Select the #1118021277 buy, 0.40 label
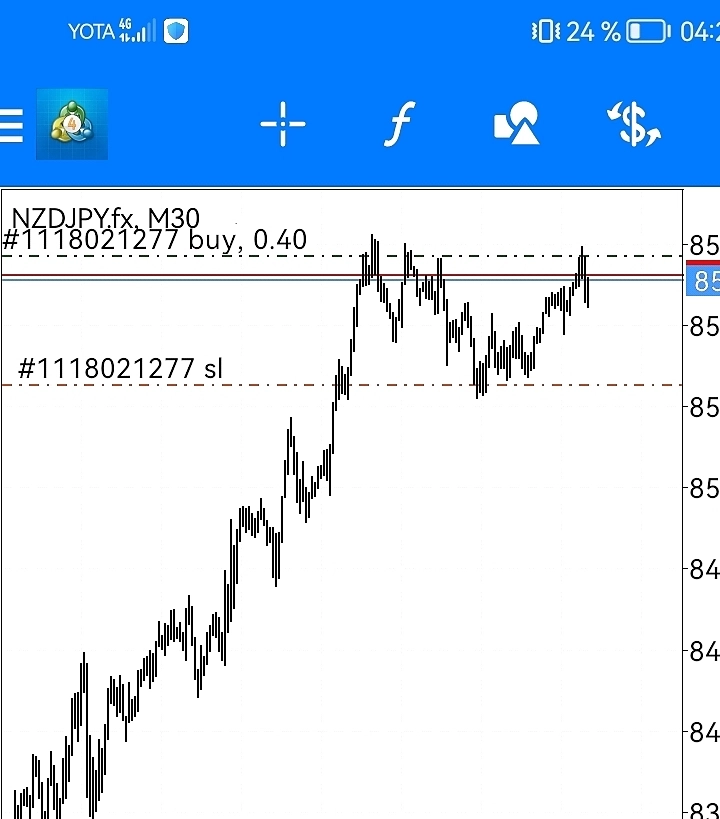The width and height of the screenshot is (720, 819). (x=155, y=240)
